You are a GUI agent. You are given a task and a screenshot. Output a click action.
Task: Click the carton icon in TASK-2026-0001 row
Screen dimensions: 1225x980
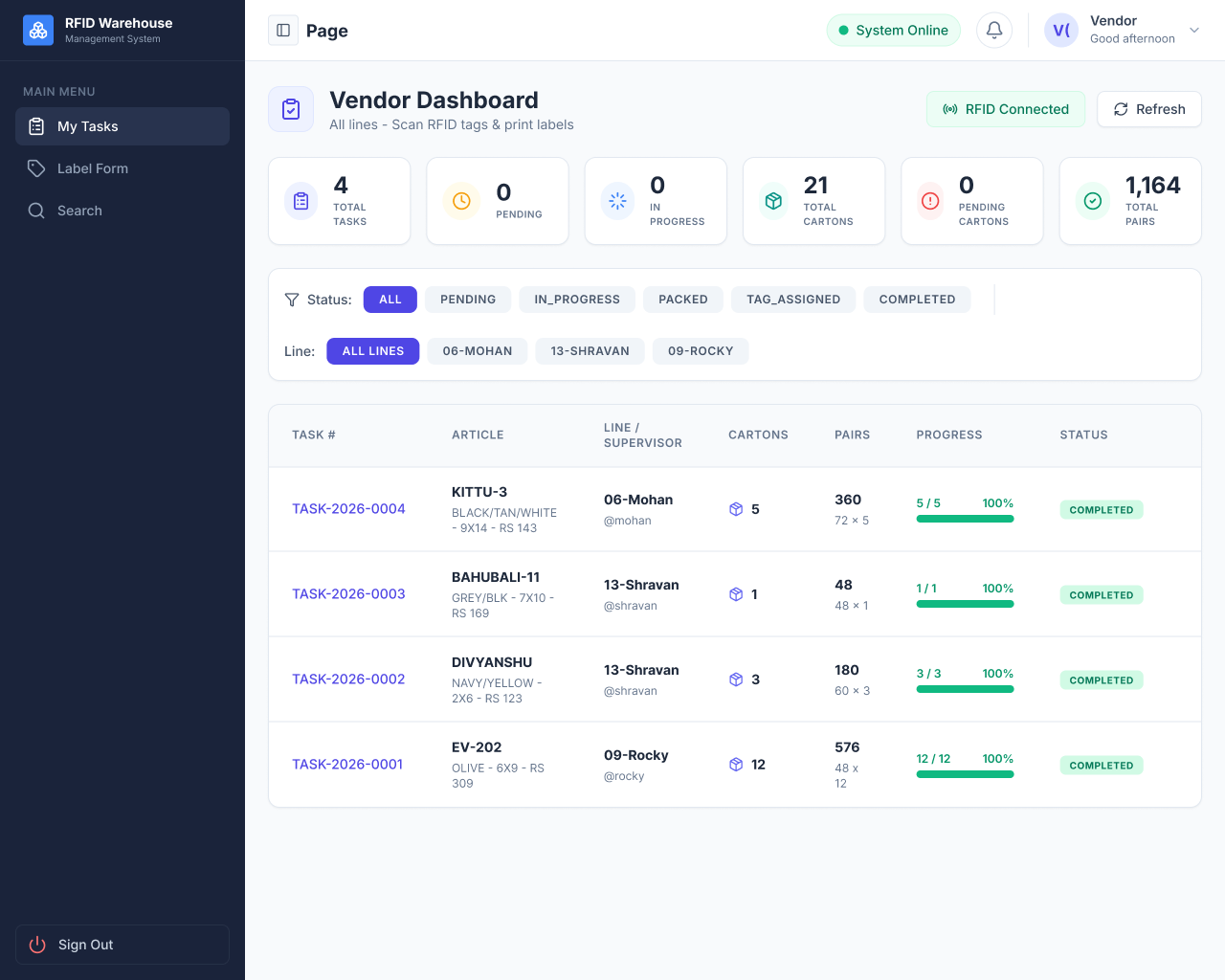point(736,765)
